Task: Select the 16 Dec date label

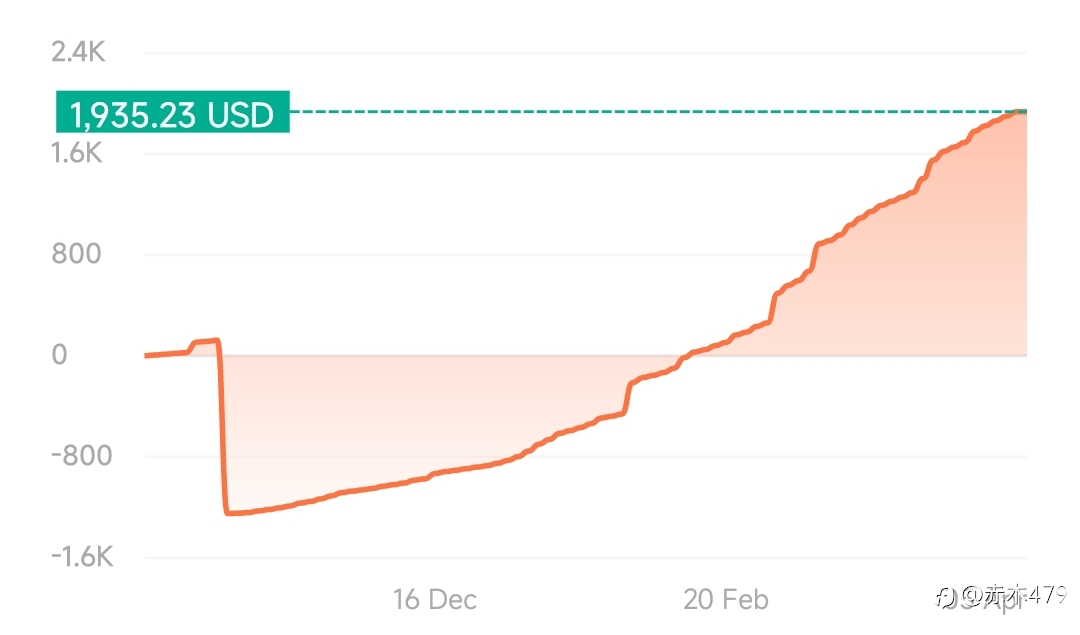Action: click(434, 599)
